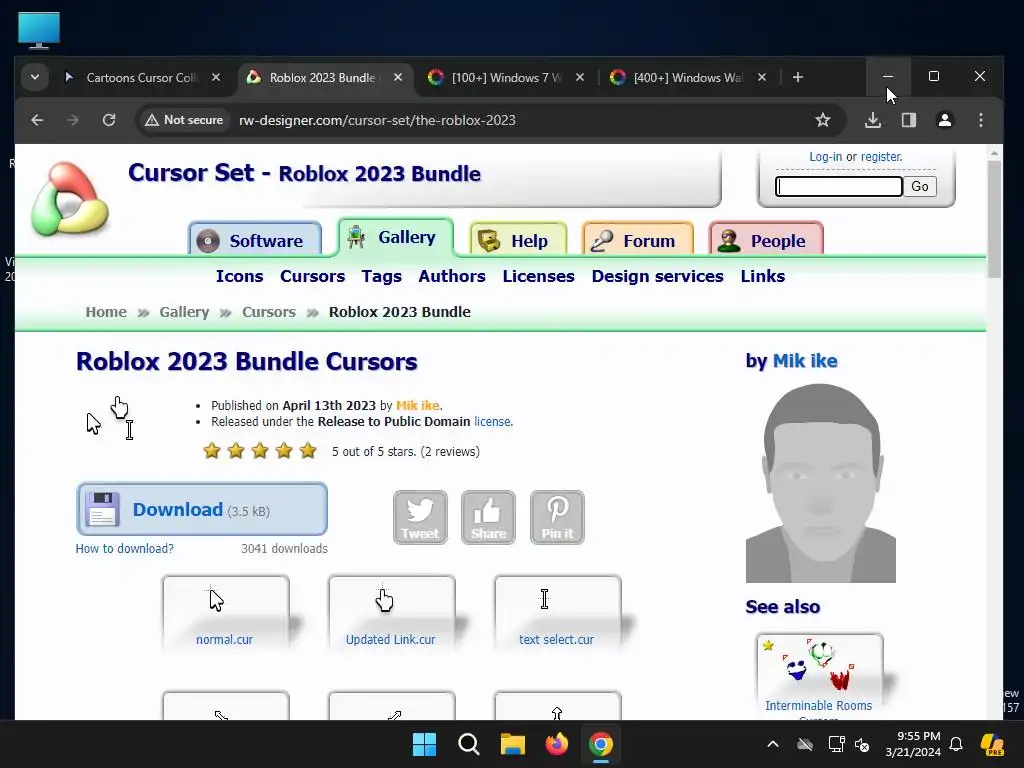Open the Tags submenu link

pyautogui.click(x=381, y=276)
